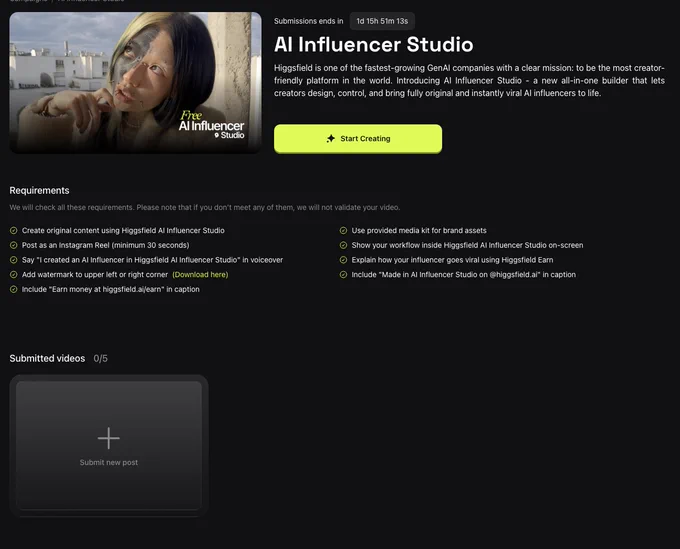Click check icon beside Made in AI Influencer Studio
680x549 pixels.
pyautogui.click(x=343, y=274)
